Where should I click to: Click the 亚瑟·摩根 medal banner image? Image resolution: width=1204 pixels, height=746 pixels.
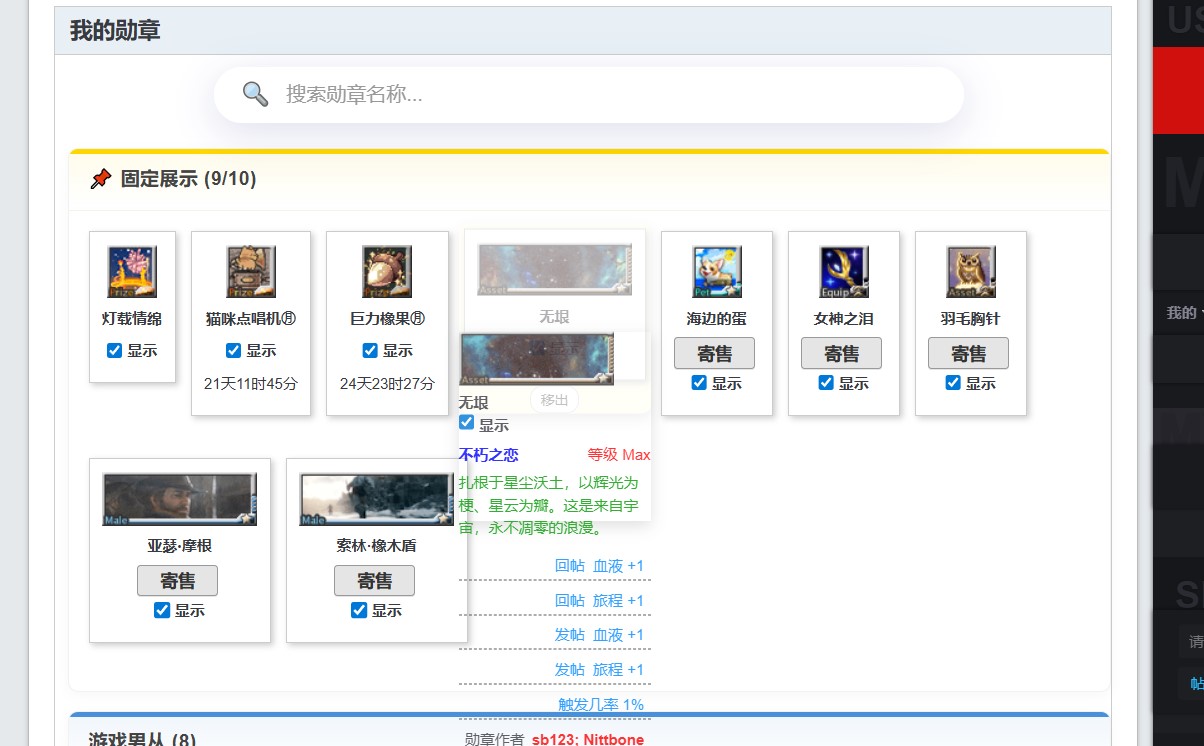point(180,499)
